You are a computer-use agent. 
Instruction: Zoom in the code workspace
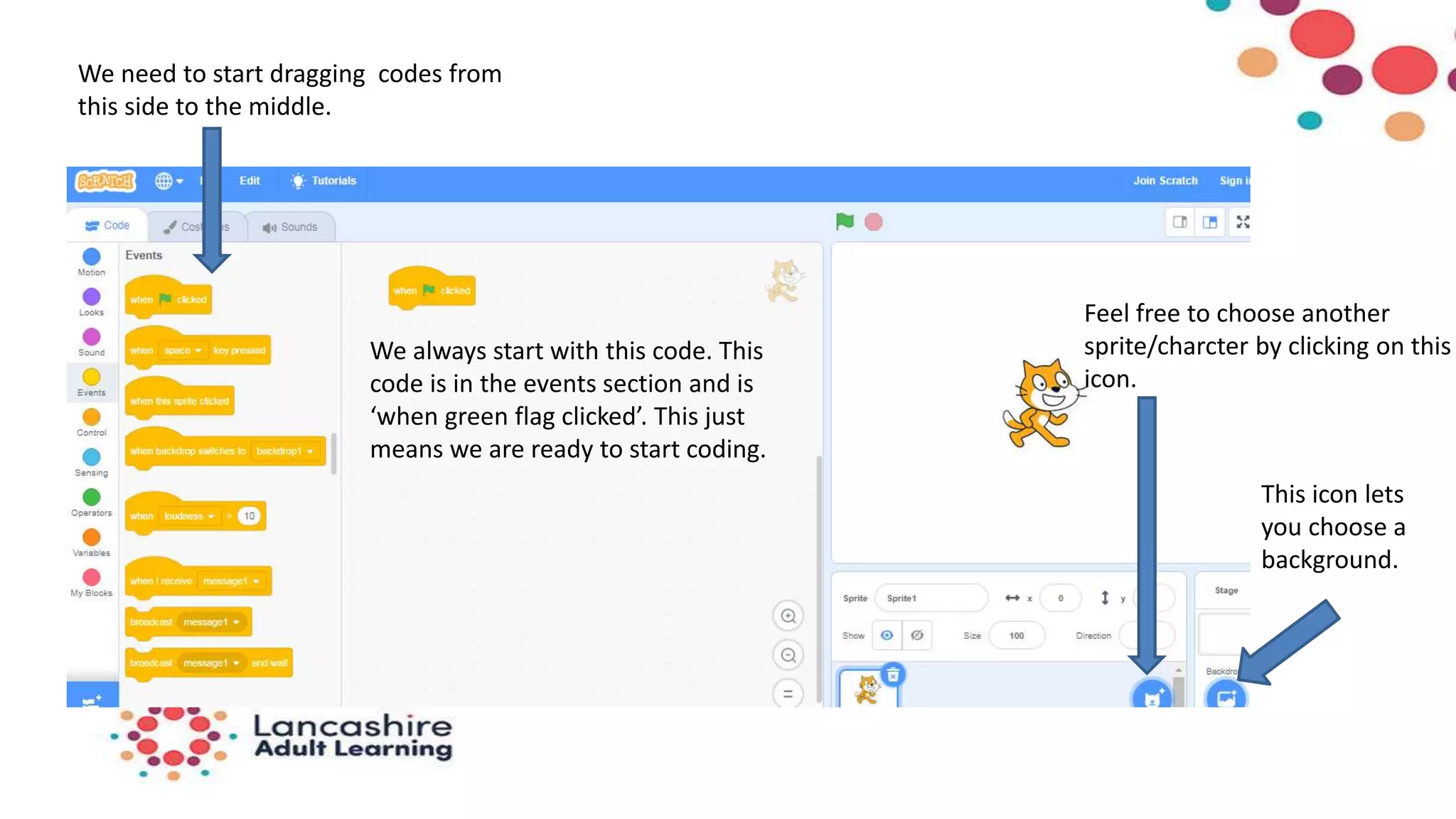tap(788, 616)
